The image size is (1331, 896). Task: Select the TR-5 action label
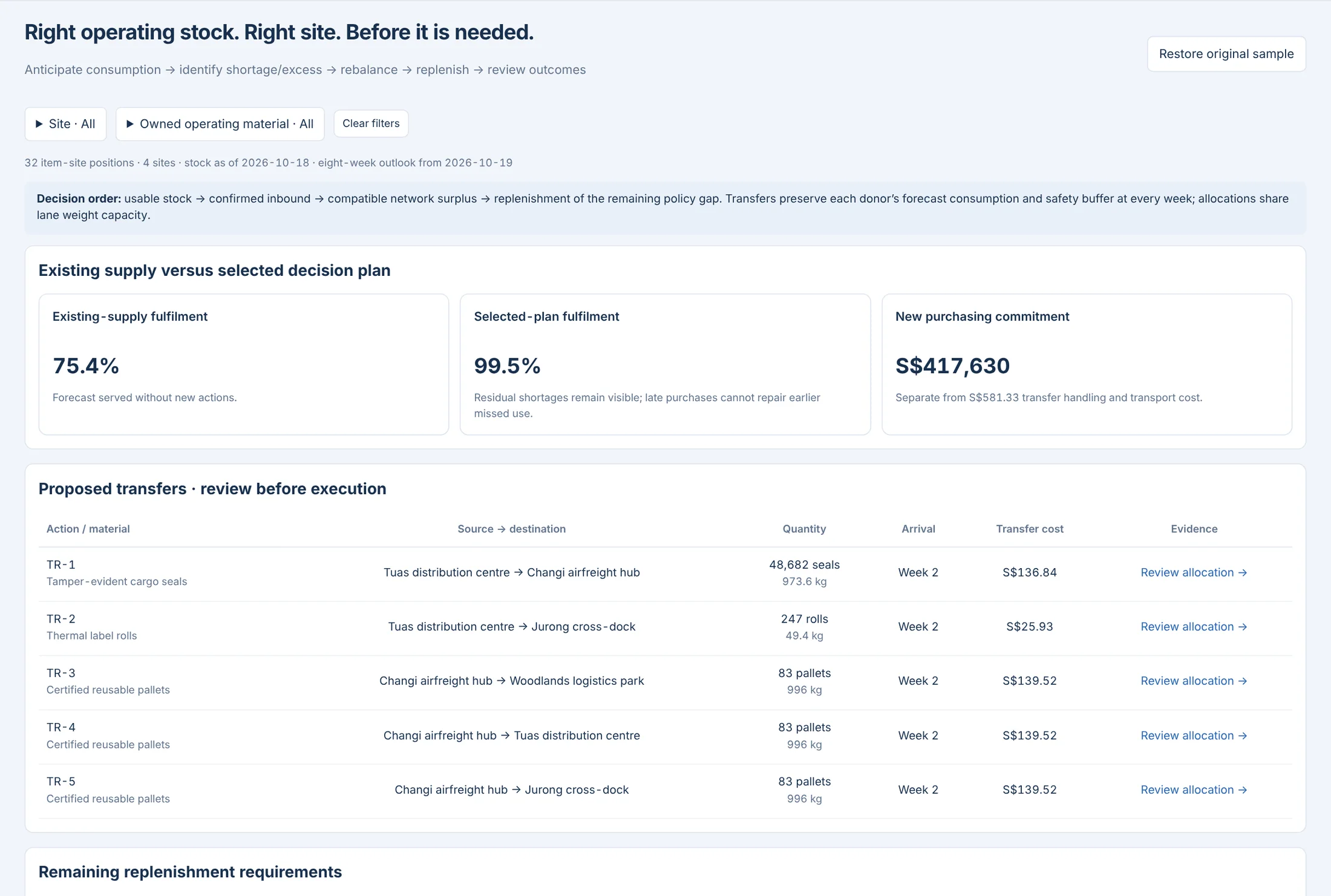coord(61,781)
